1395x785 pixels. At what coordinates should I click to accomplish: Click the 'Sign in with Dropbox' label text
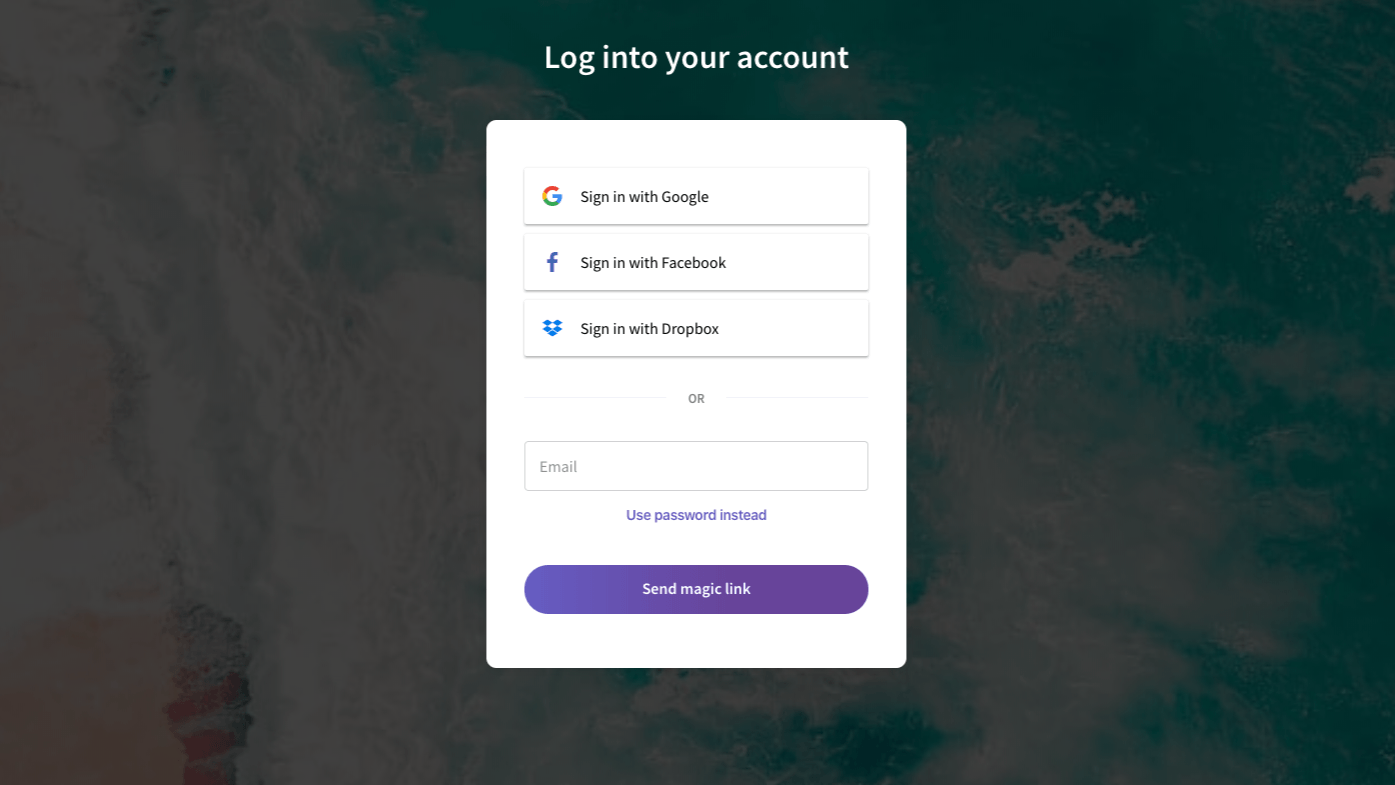click(649, 329)
